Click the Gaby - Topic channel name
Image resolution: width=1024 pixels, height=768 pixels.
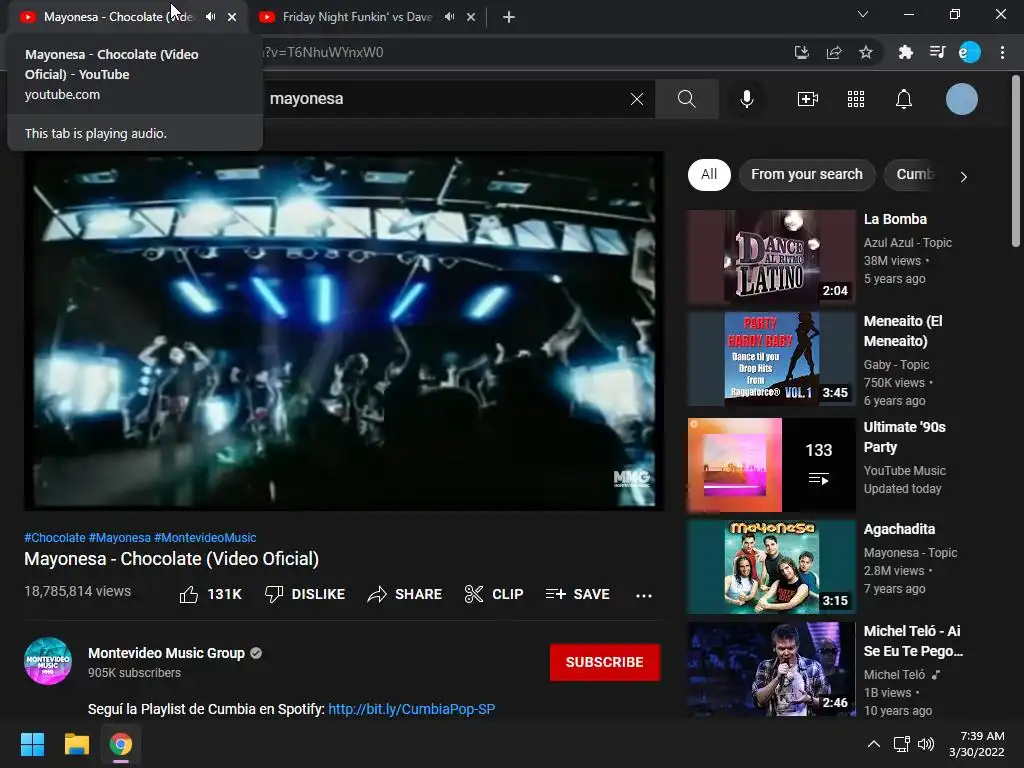tap(896, 365)
